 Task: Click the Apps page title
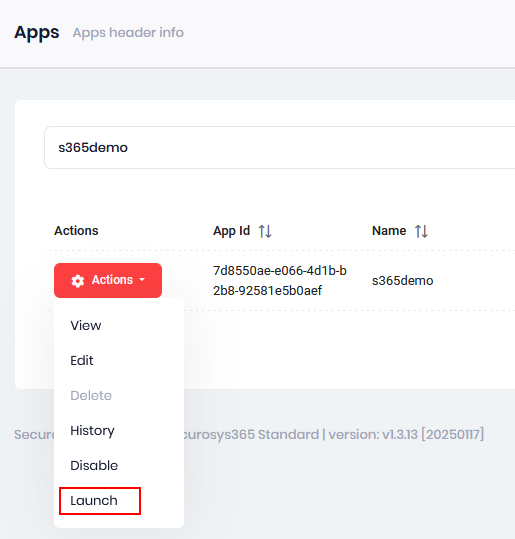(x=37, y=33)
